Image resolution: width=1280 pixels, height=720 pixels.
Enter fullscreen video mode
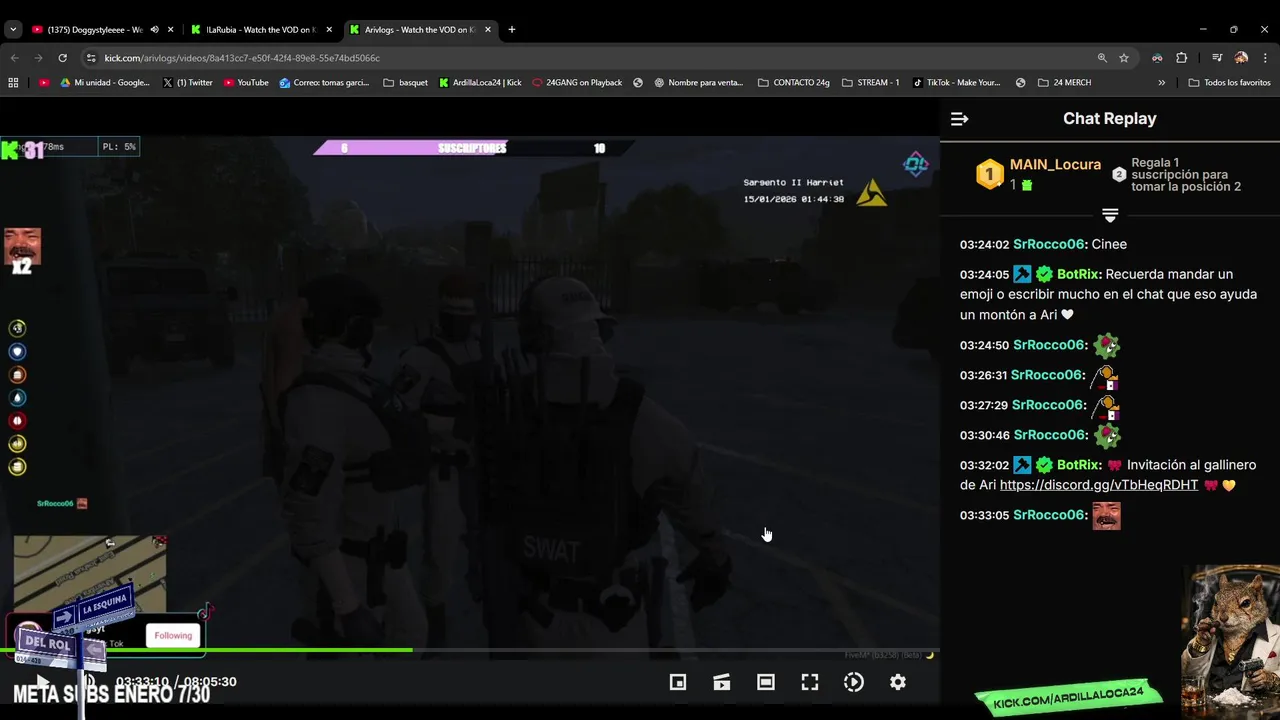click(x=810, y=682)
